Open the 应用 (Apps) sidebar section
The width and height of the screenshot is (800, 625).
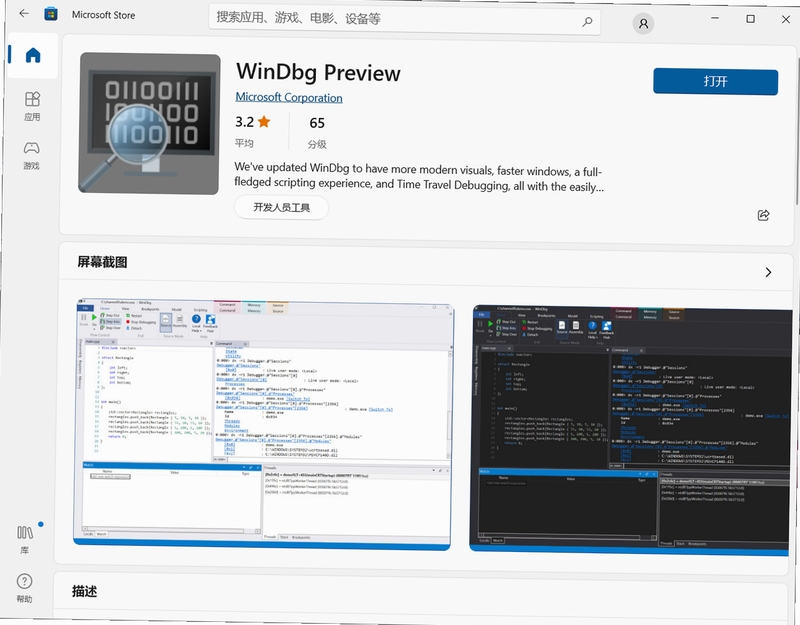click(x=32, y=106)
